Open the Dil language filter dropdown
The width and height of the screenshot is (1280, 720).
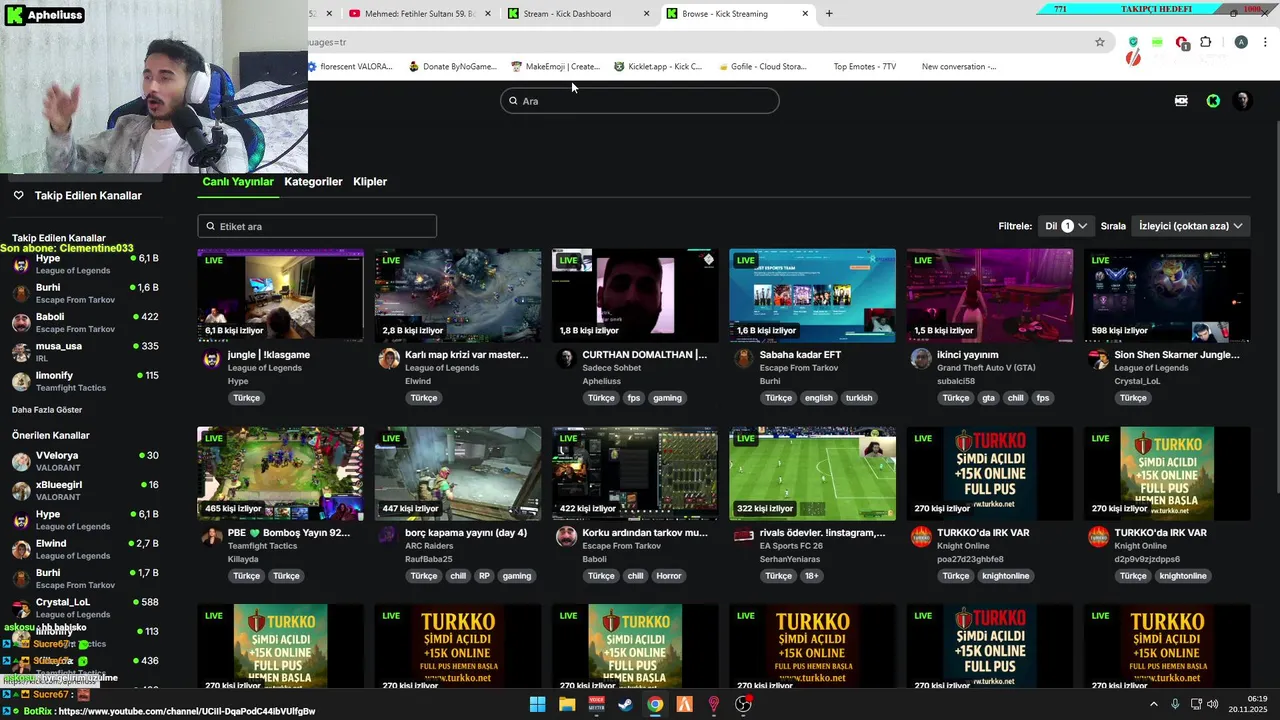pyautogui.click(x=1067, y=226)
